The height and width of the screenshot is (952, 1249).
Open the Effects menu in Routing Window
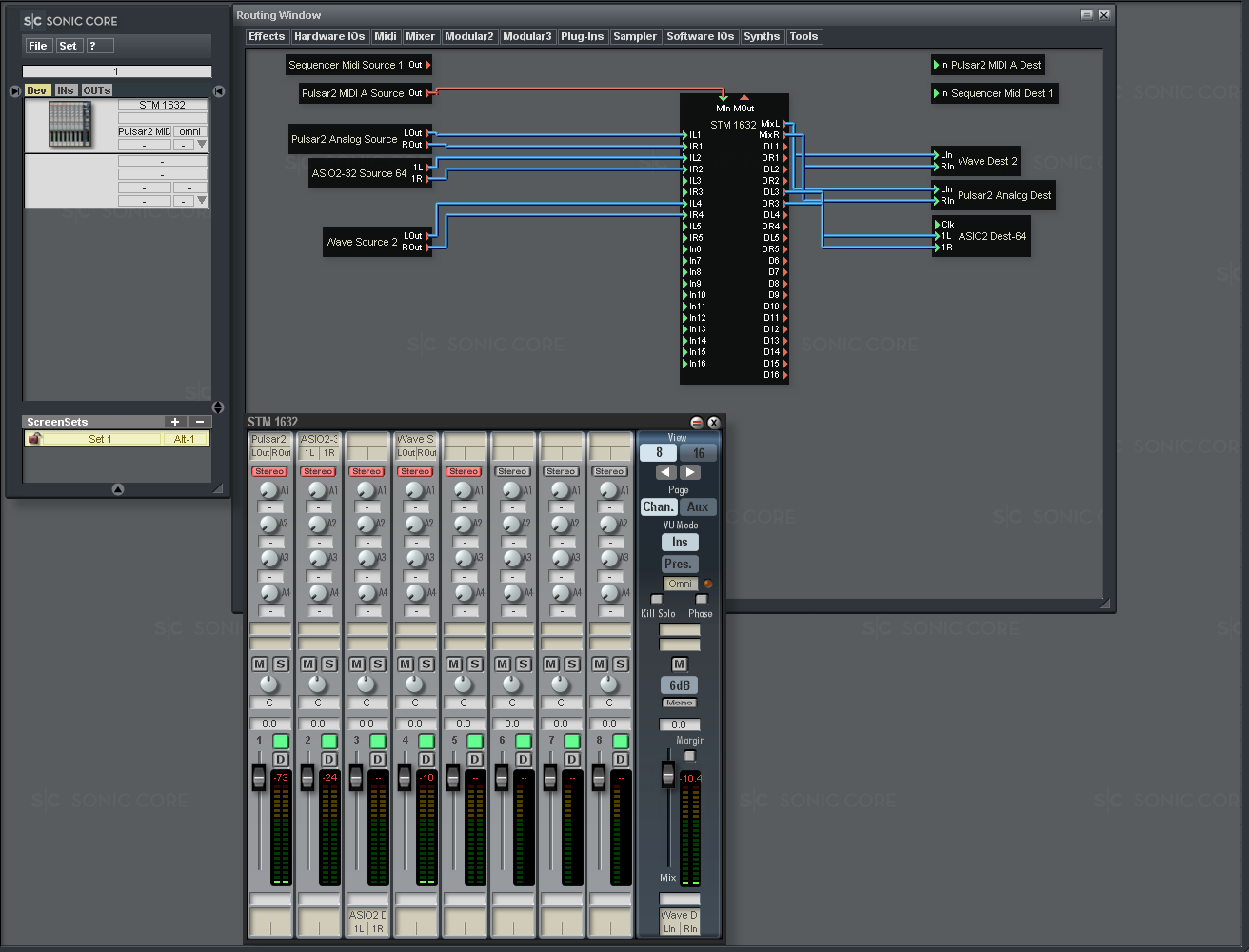pos(267,36)
